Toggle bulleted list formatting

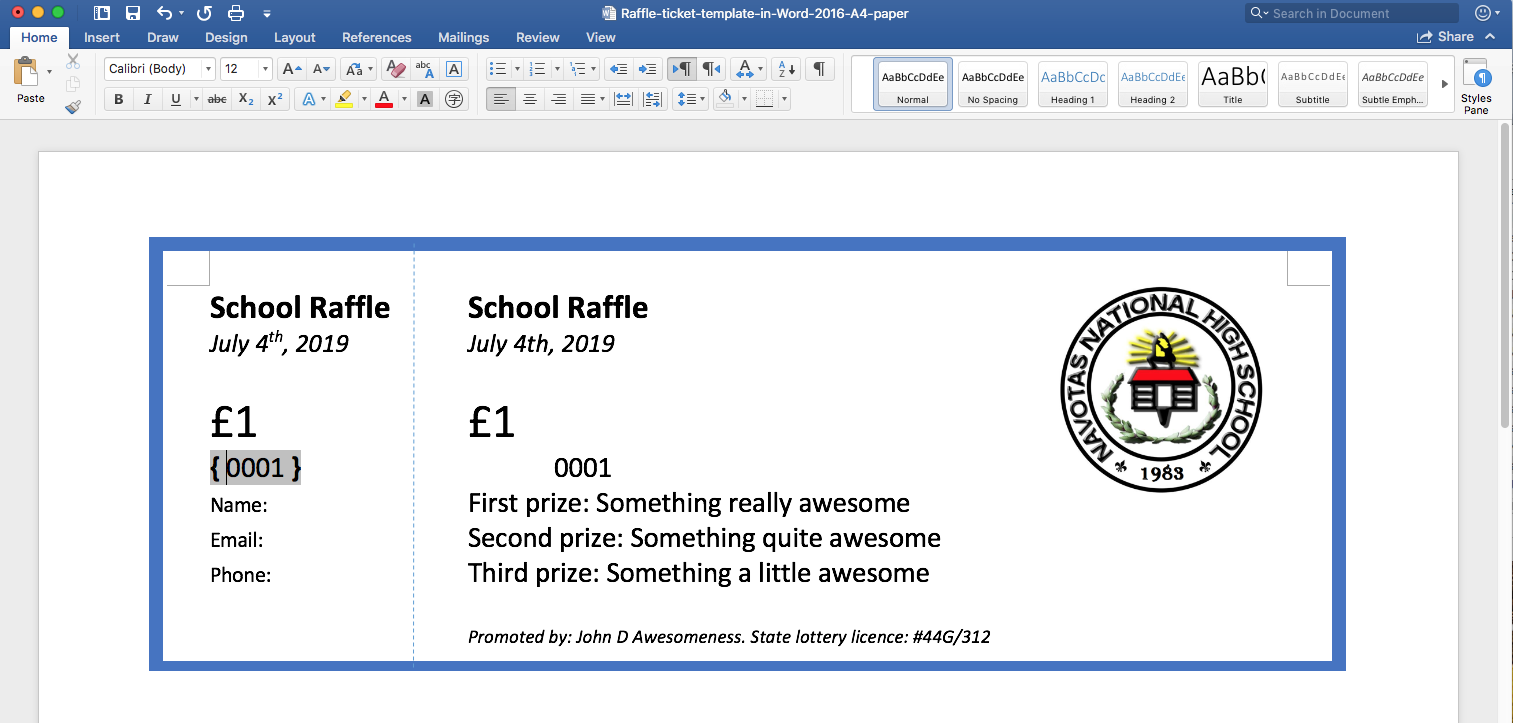coord(496,69)
